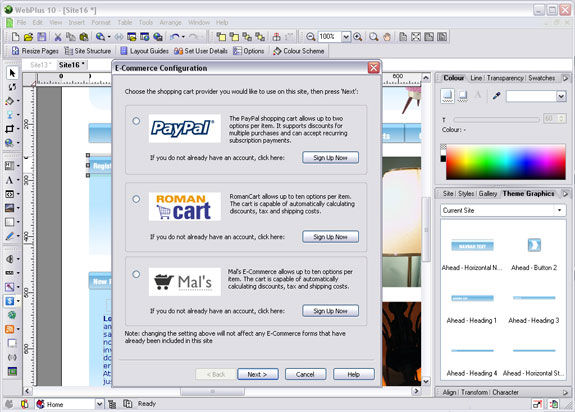Viewport: 575px width, 412px height.
Task: Switch to the Swatches tab
Action: pos(542,78)
